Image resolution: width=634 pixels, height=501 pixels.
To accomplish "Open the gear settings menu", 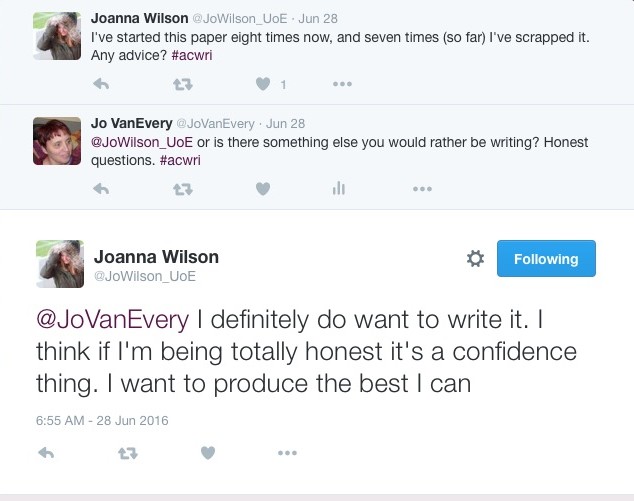I will tap(476, 259).
